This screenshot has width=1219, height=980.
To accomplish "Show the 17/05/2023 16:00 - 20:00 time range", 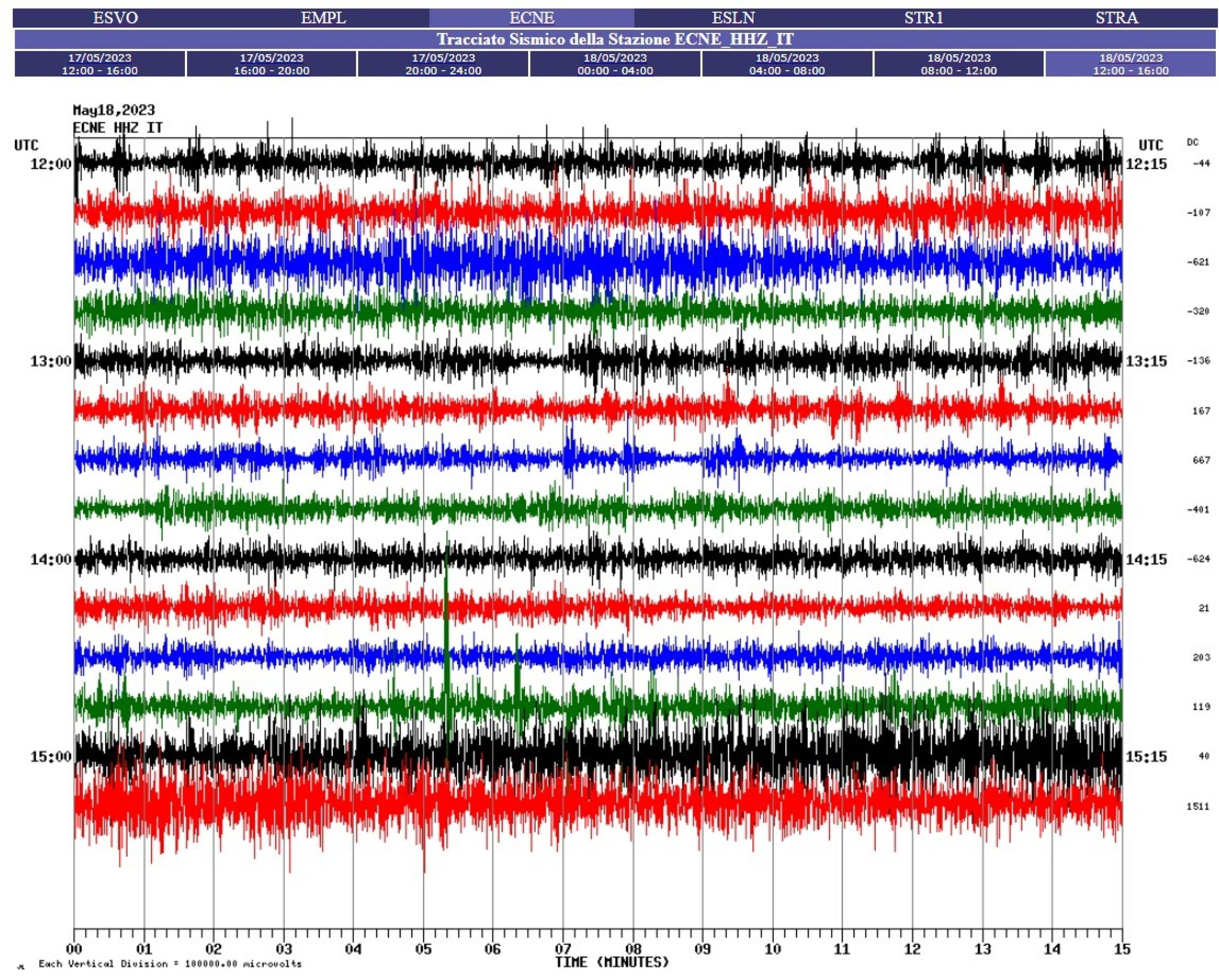I will pos(271,64).
